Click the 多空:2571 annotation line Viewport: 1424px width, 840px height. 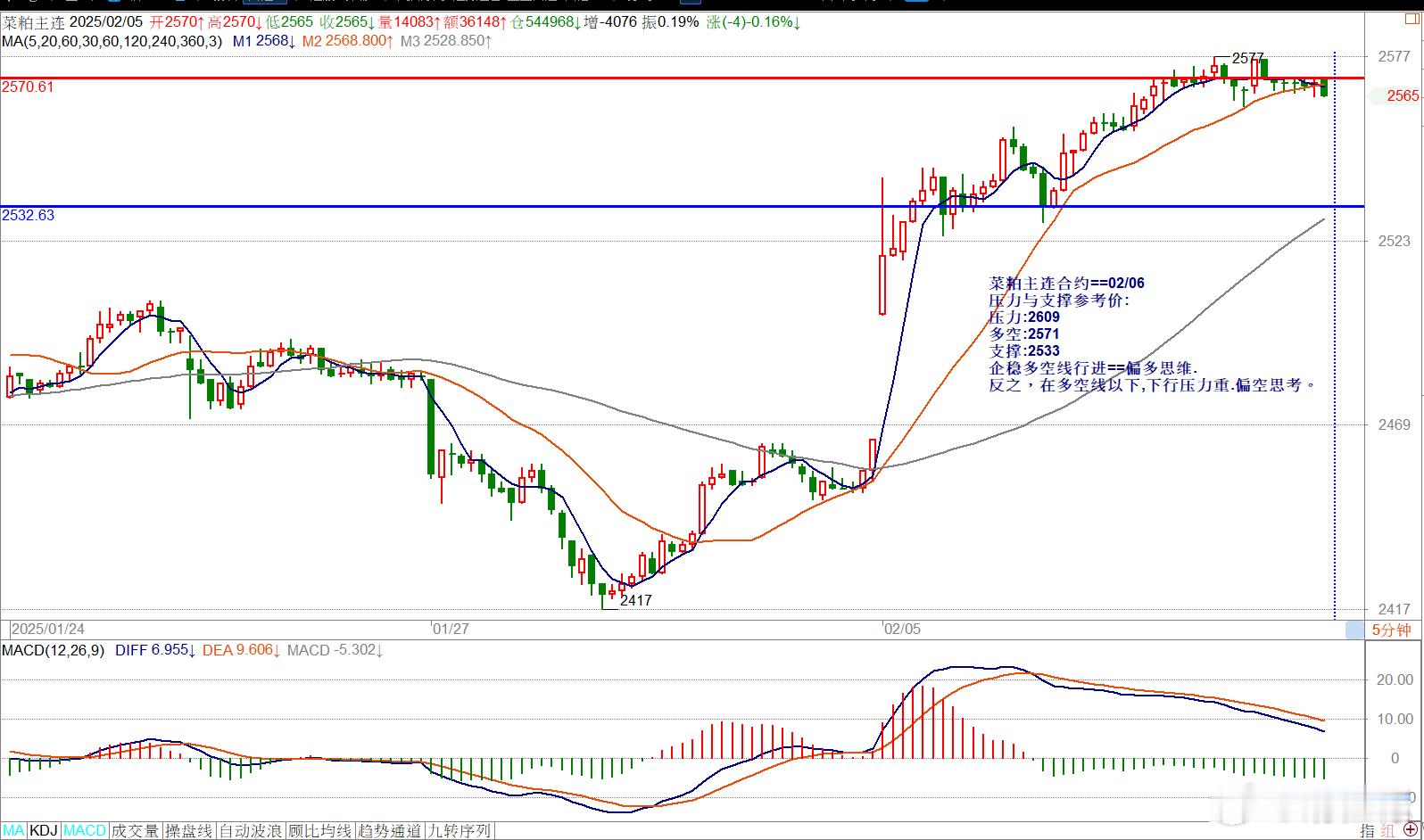(x=1024, y=334)
